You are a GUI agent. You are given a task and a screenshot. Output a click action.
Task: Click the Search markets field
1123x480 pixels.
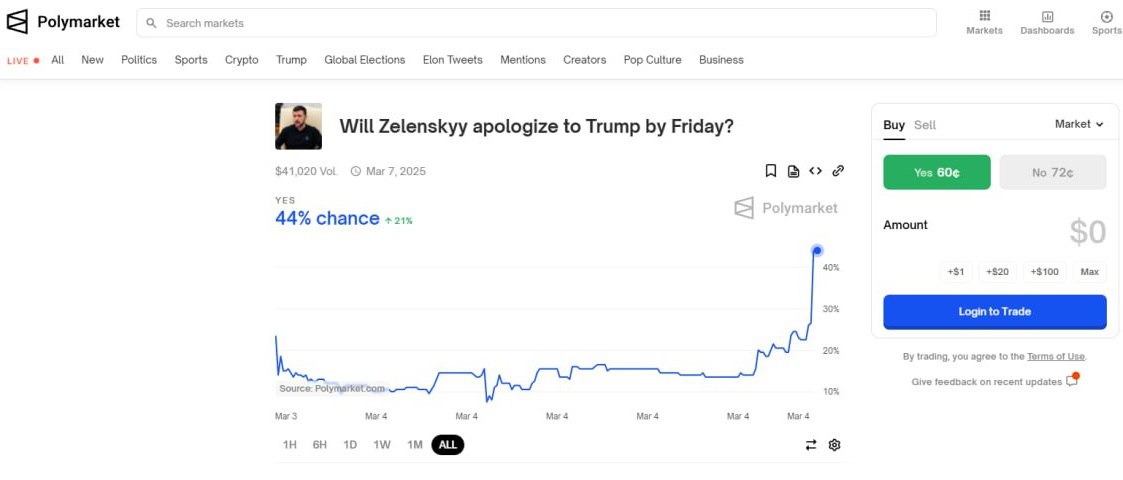coord(540,23)
